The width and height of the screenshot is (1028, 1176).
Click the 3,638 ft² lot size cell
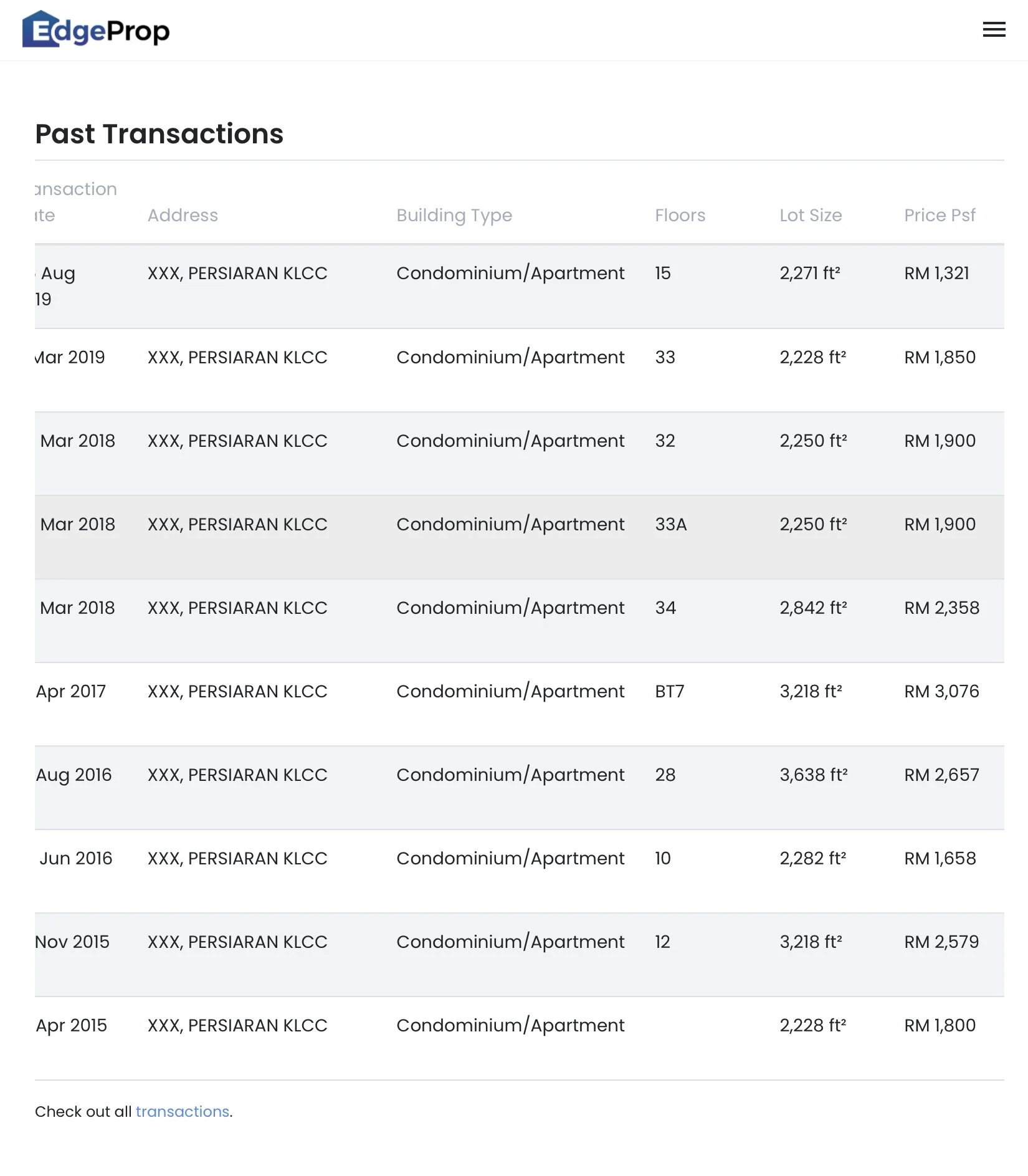pyautogui.click(x=813, y=775)
